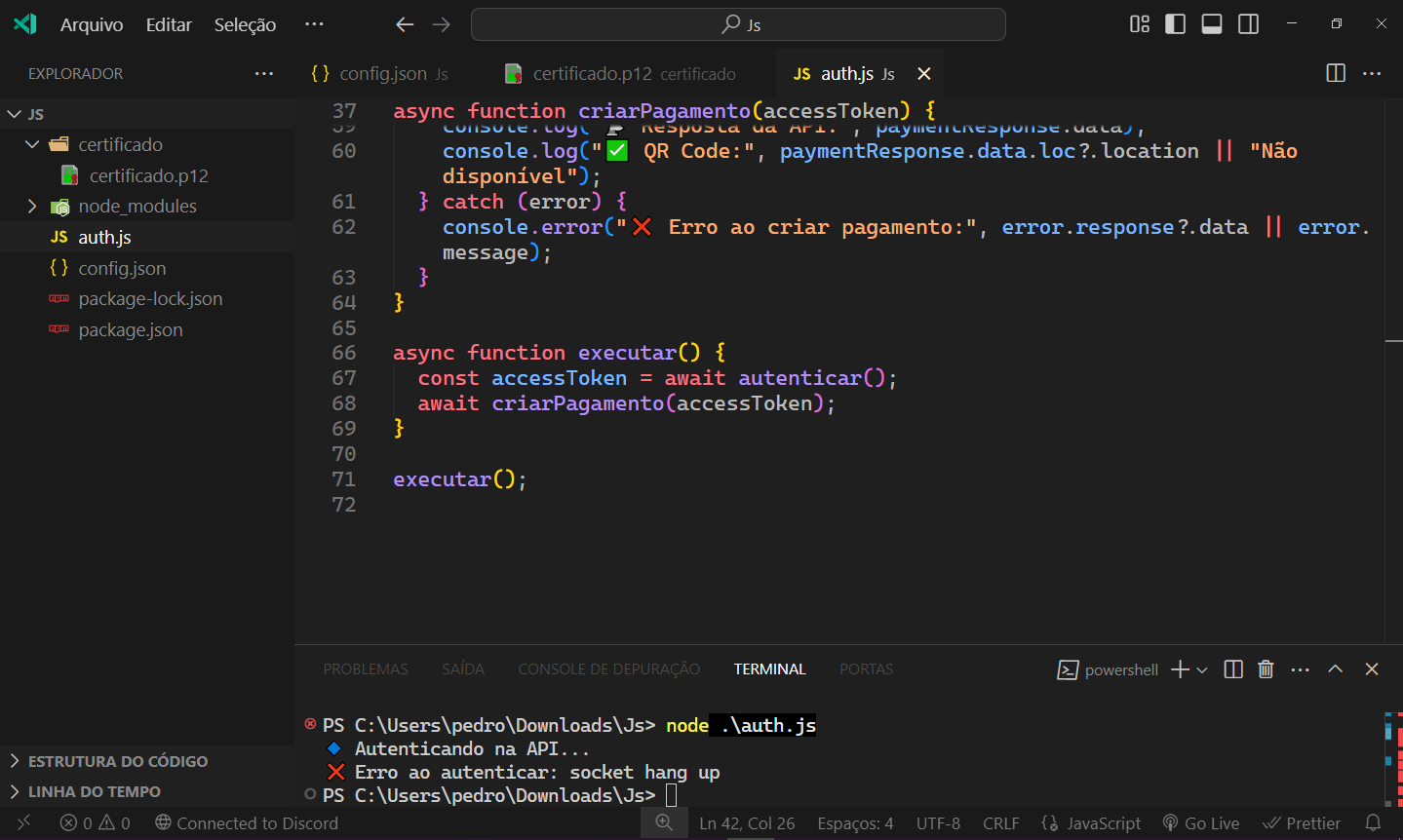This screenshot has height=840, width=1403.
Task: Open the Customize Layout icon
Action: click(1140, 24)
